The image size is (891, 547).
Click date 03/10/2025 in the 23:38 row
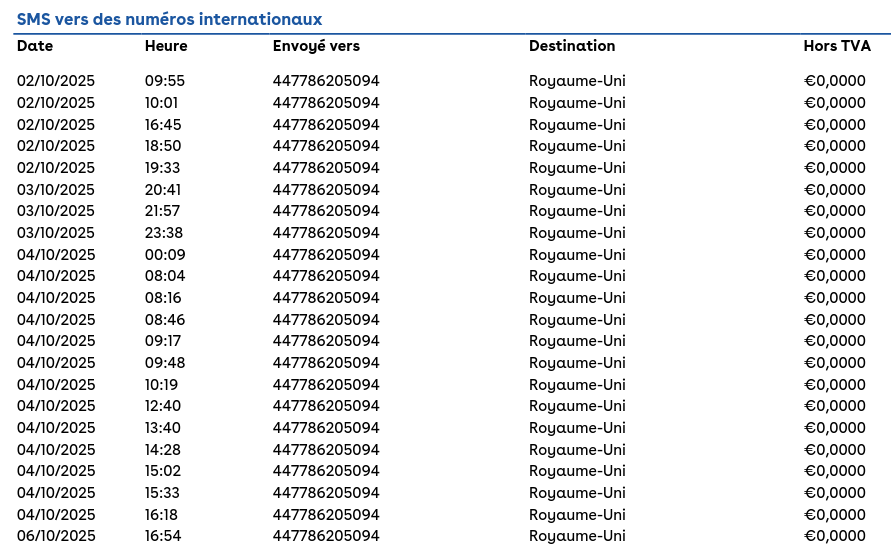56,233
